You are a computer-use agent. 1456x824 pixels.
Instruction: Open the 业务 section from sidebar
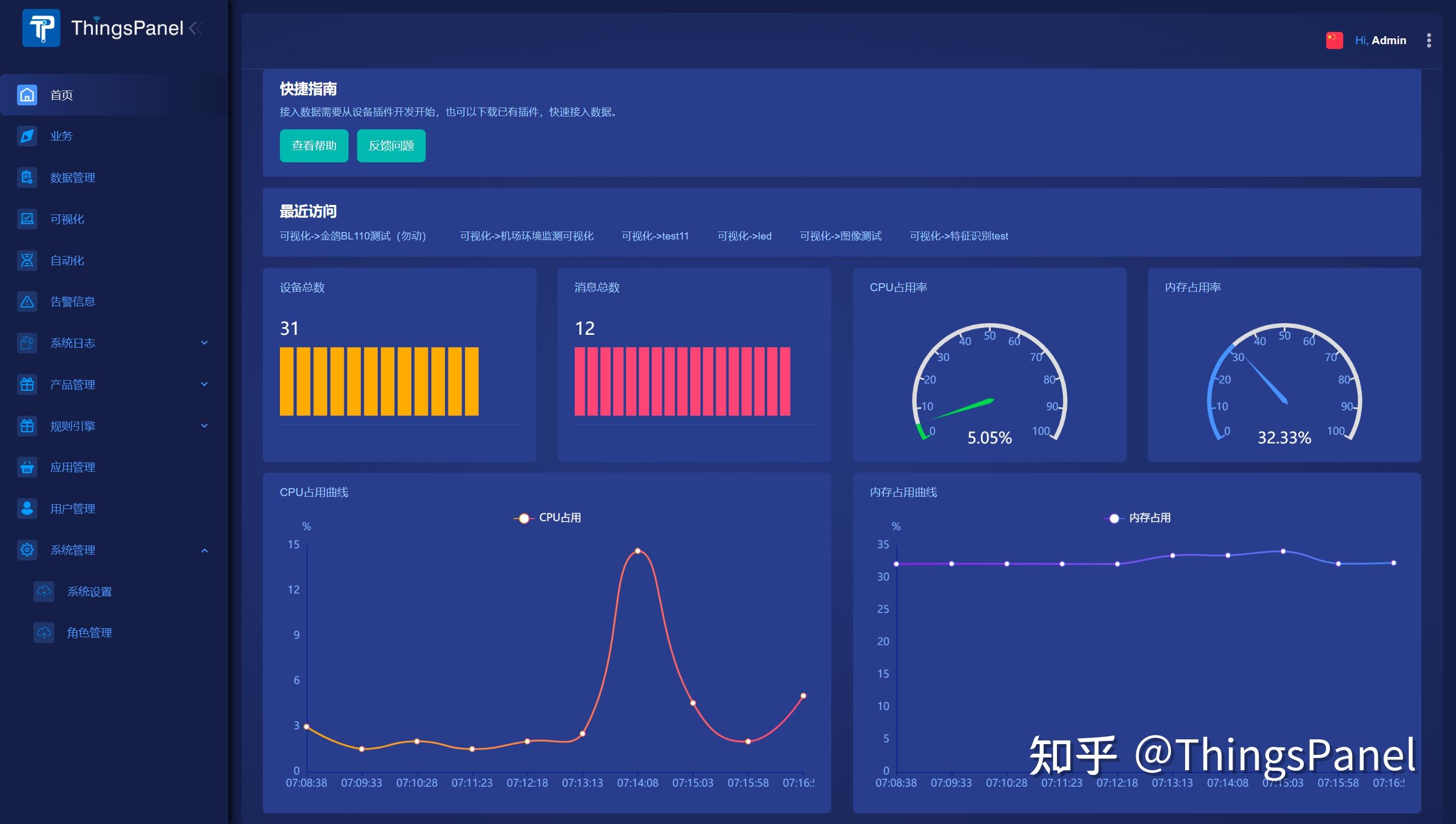(61, 136)
